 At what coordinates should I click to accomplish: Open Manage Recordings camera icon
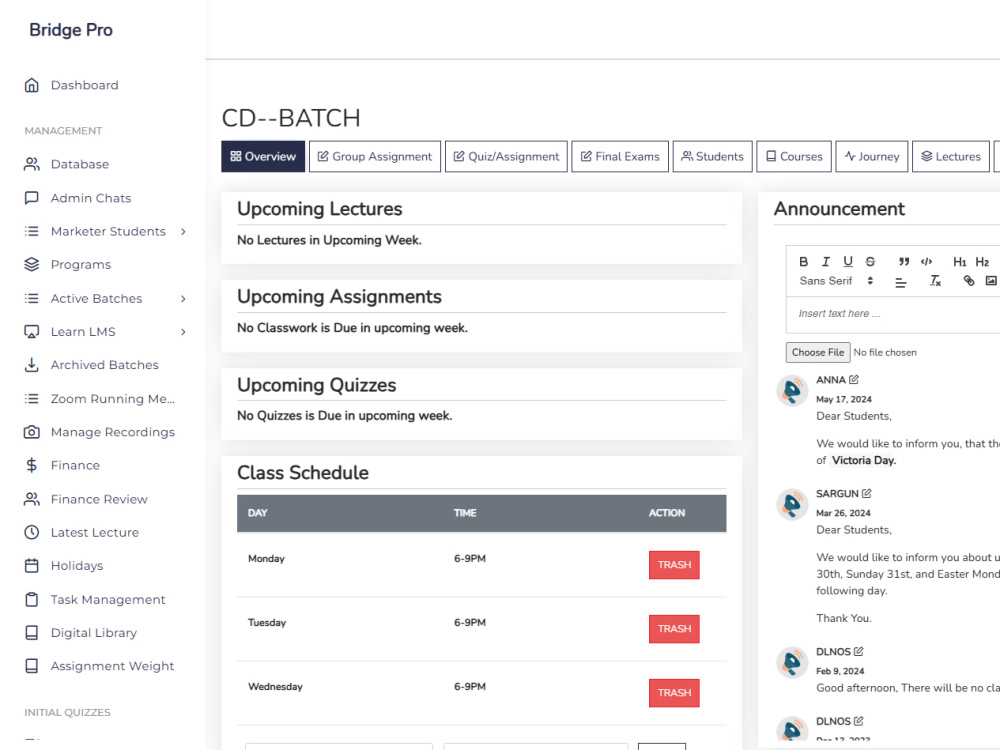[x=31, y=432]
